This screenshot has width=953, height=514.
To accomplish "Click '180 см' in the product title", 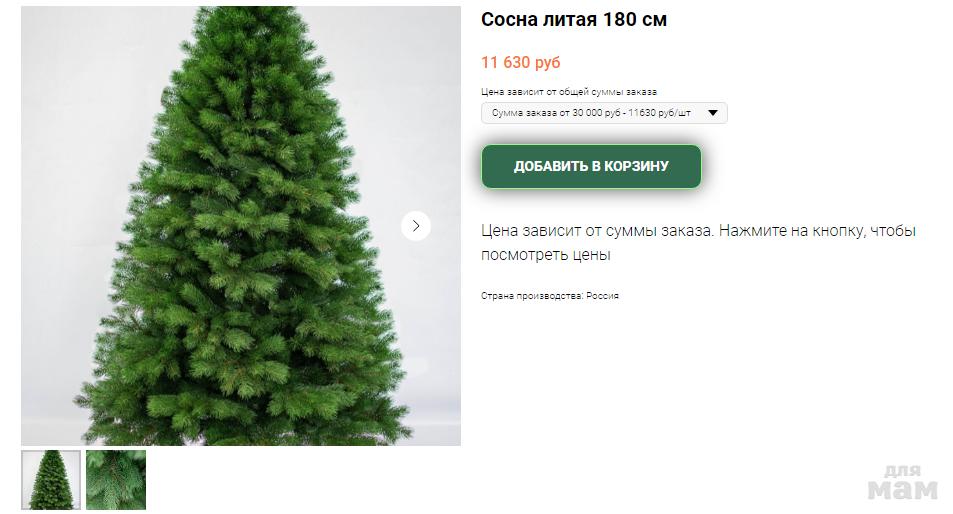I will click(635, 19).
